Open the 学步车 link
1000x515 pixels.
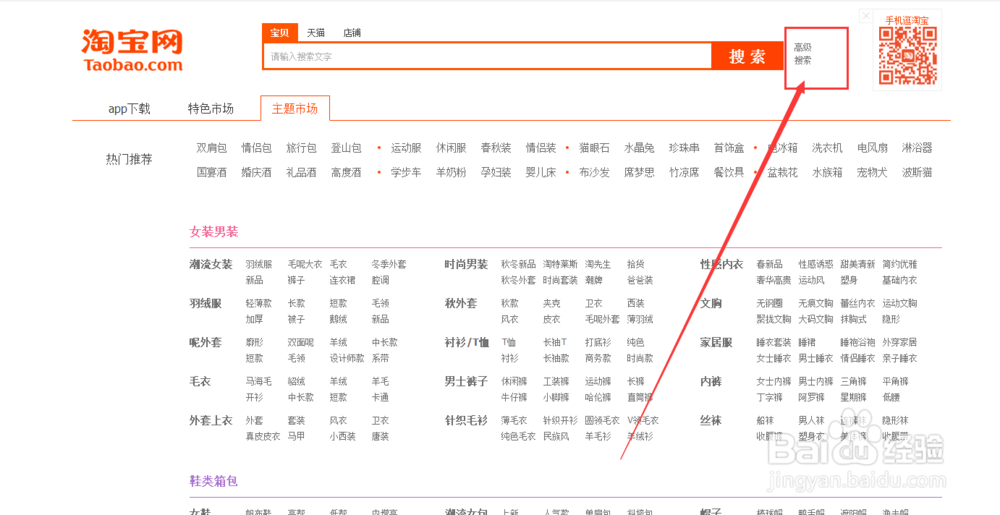point(406,172)
